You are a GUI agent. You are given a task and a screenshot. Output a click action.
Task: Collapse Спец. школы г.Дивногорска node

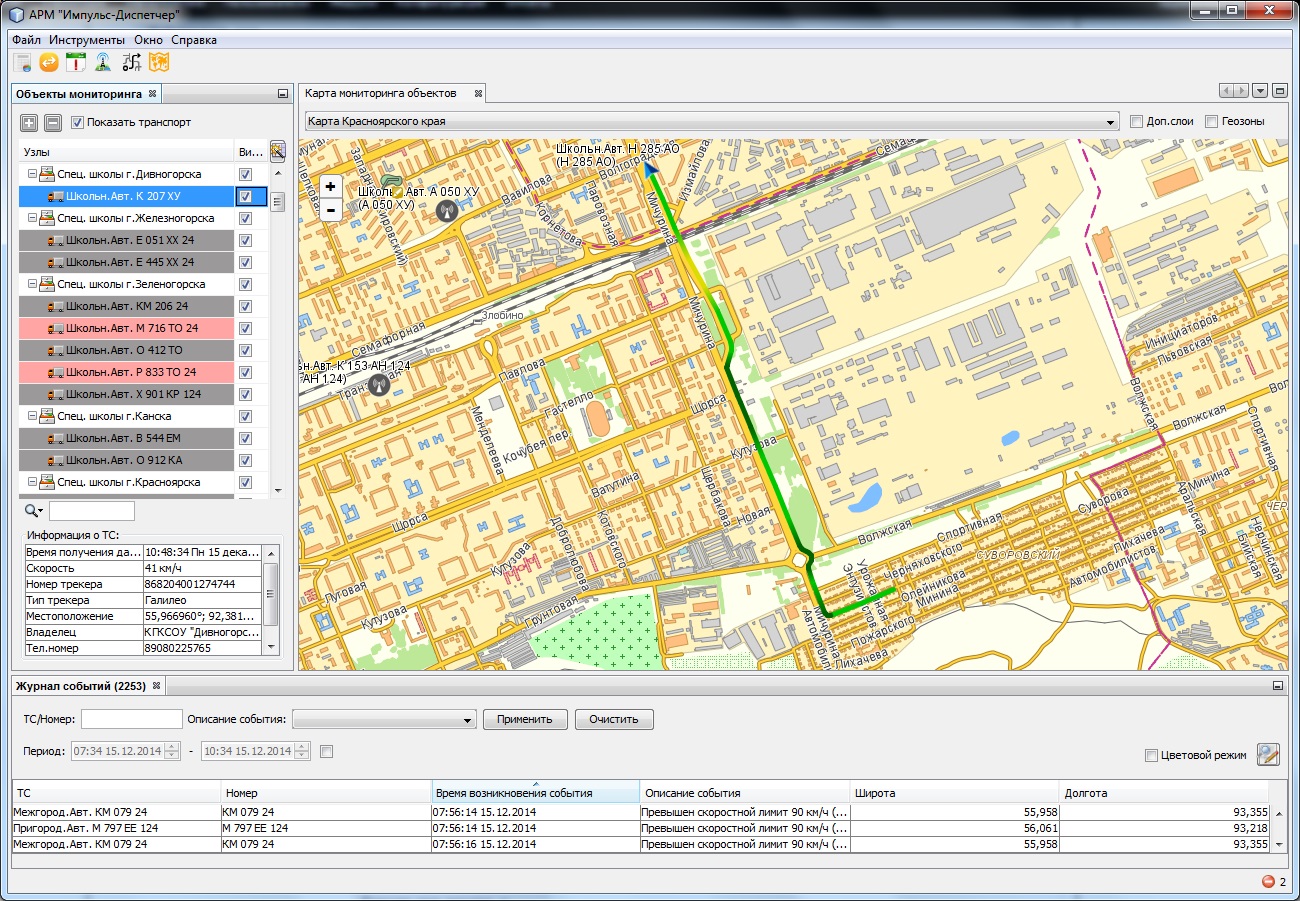(x=32, y=174)
